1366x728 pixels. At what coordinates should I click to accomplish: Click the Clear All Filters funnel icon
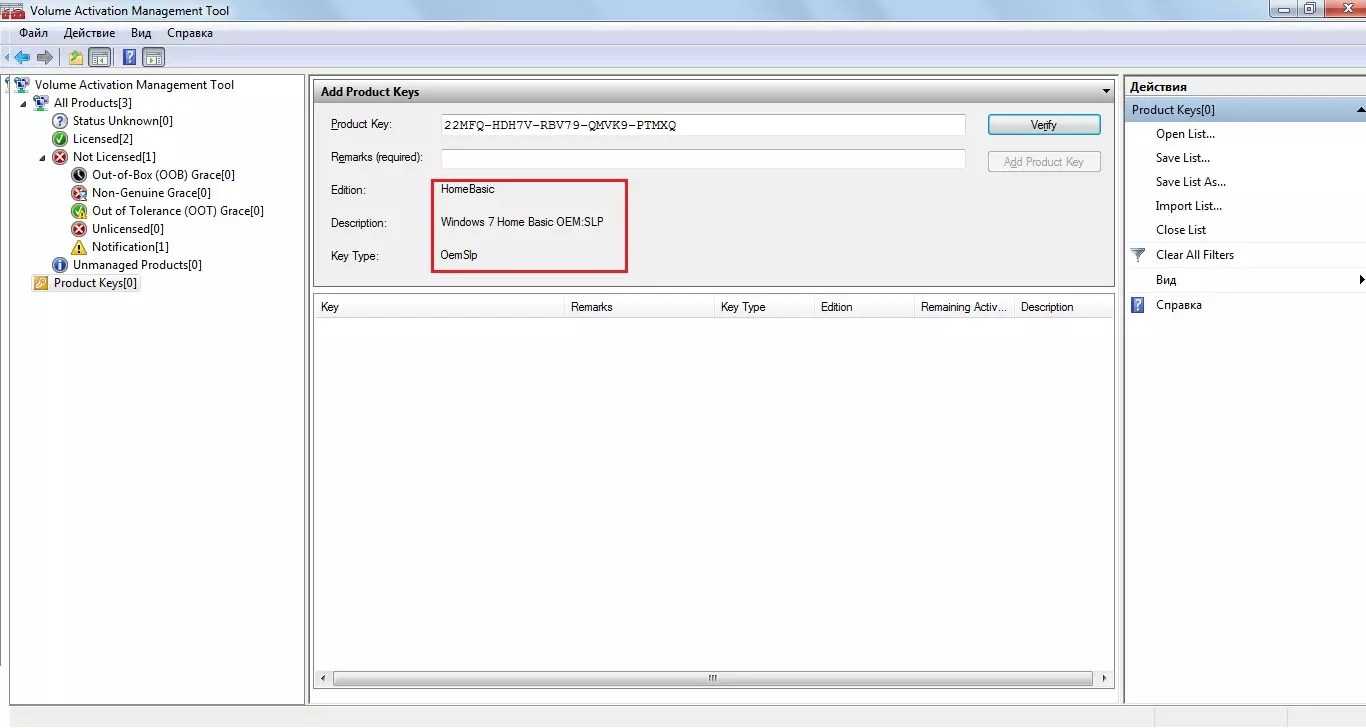[1138, 255]
